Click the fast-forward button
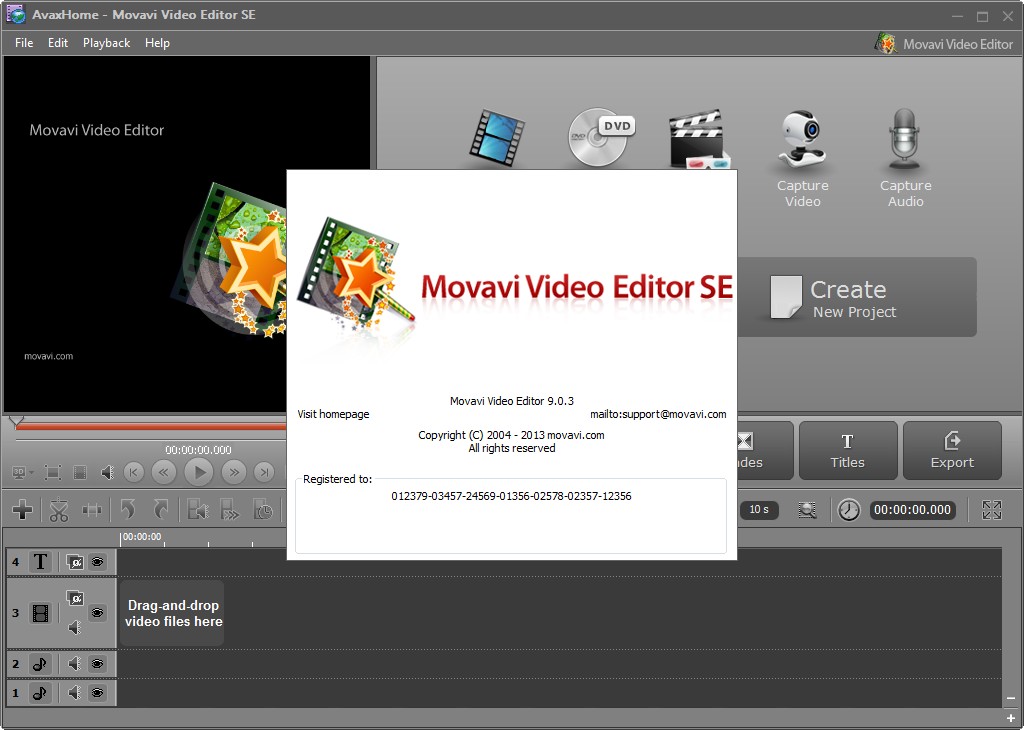Viewport: 1024px width, 730px height. pos(234,472)
